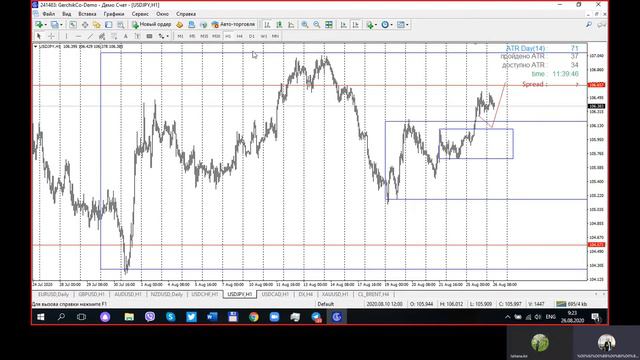This screenshot has height=360, width=640.
Task: Click the connection status 695/4 kb
Action: (572, 304)
